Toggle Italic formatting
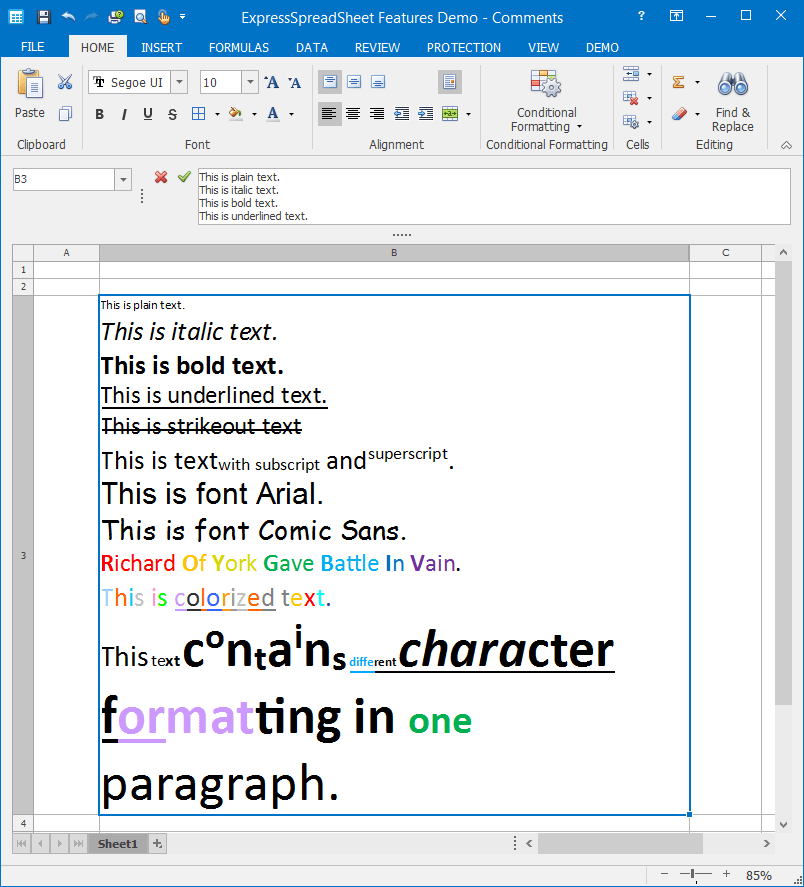The height and width of the screenshot is (887, 804). (123, 114)
